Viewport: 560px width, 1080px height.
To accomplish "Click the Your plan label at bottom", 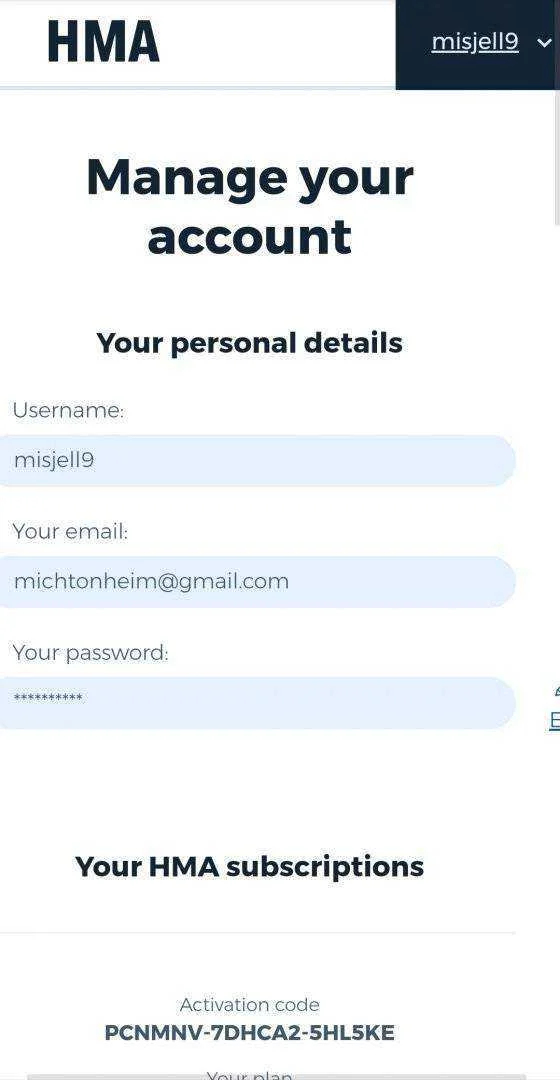I will coord(249,1075).
